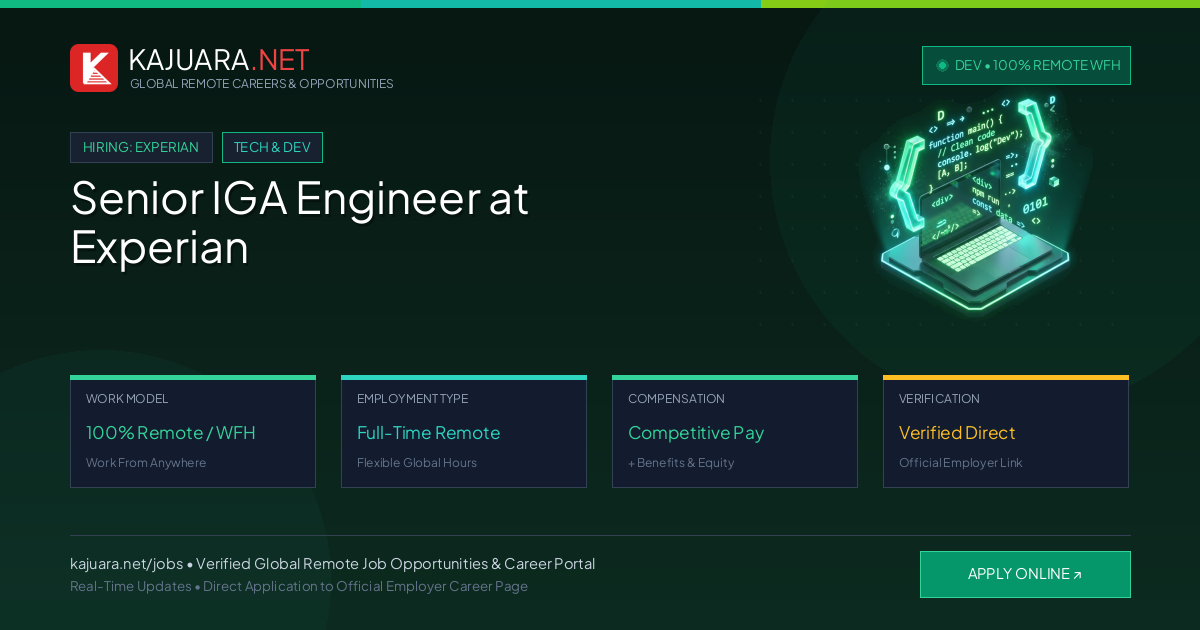
Task: Open the Work Model card
Action: 193,431
